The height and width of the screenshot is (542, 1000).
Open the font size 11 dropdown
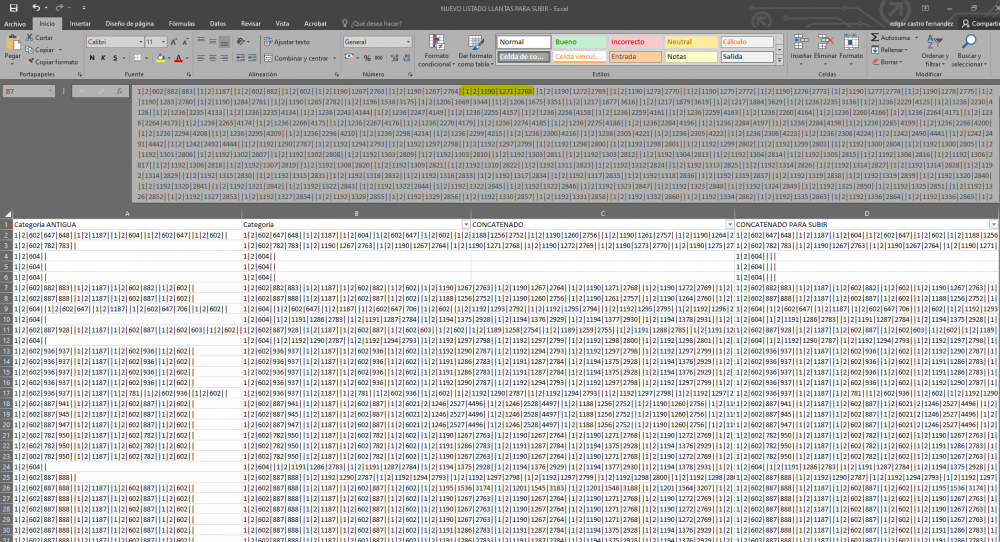click(163, 42)
